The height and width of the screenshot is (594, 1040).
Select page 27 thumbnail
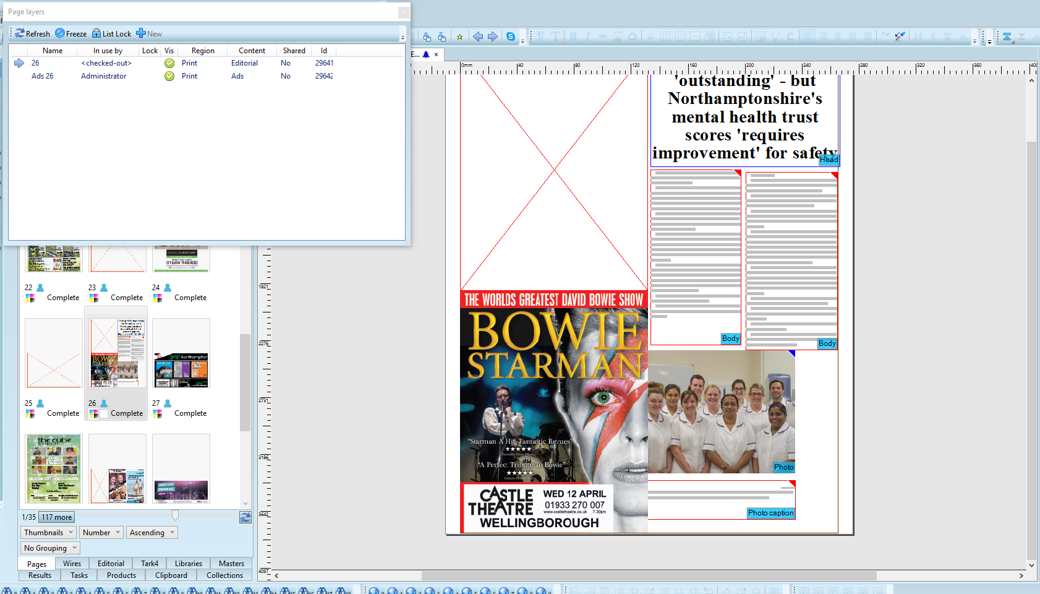181,353
